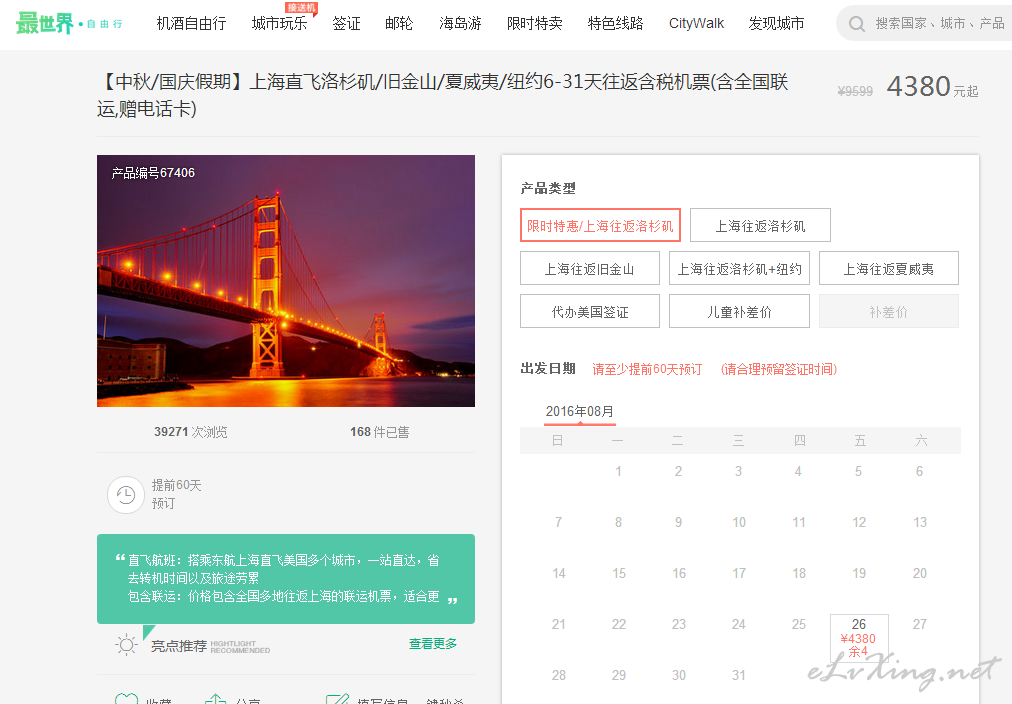This screenshot has height=704, width=1012.
Task: Select the 上海往返旧金山 option
Action: [x=590, y=268]
